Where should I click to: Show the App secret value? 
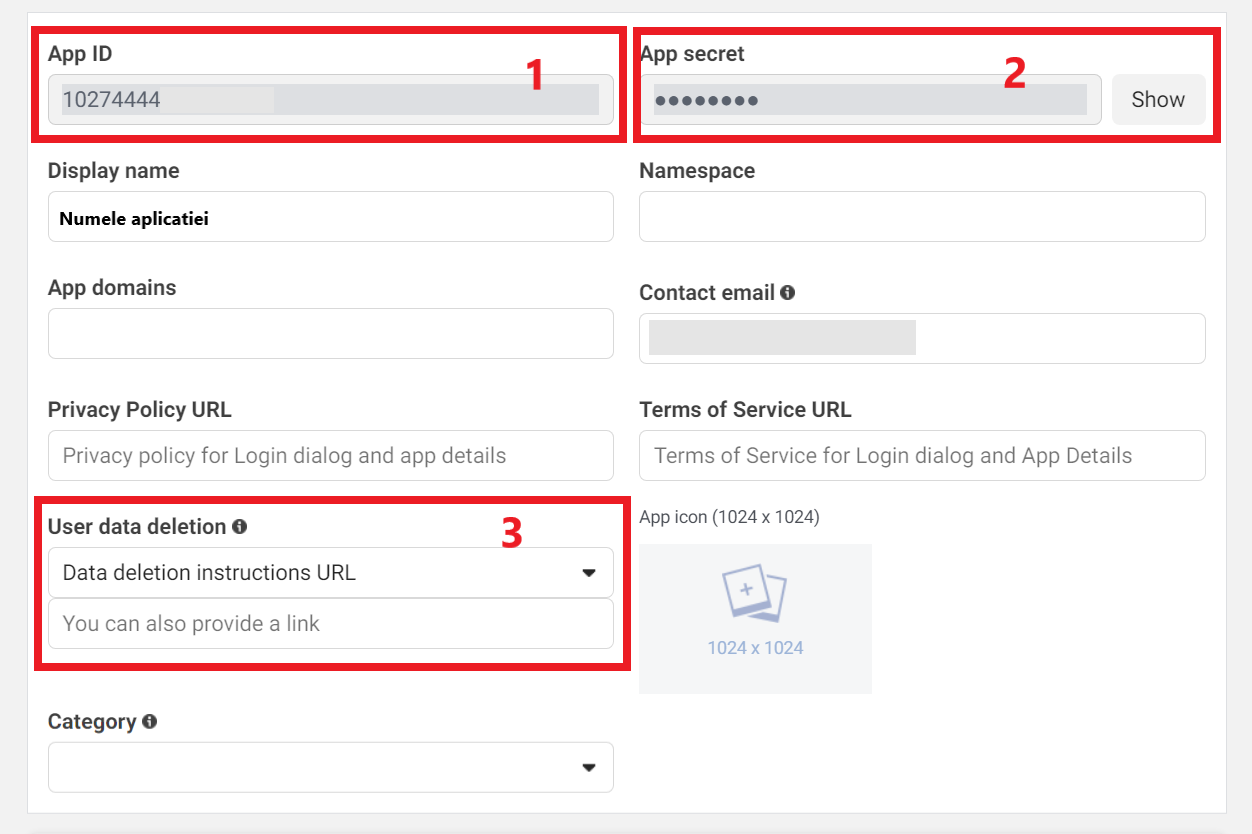pyautogui.click(x=1157, y=100)
